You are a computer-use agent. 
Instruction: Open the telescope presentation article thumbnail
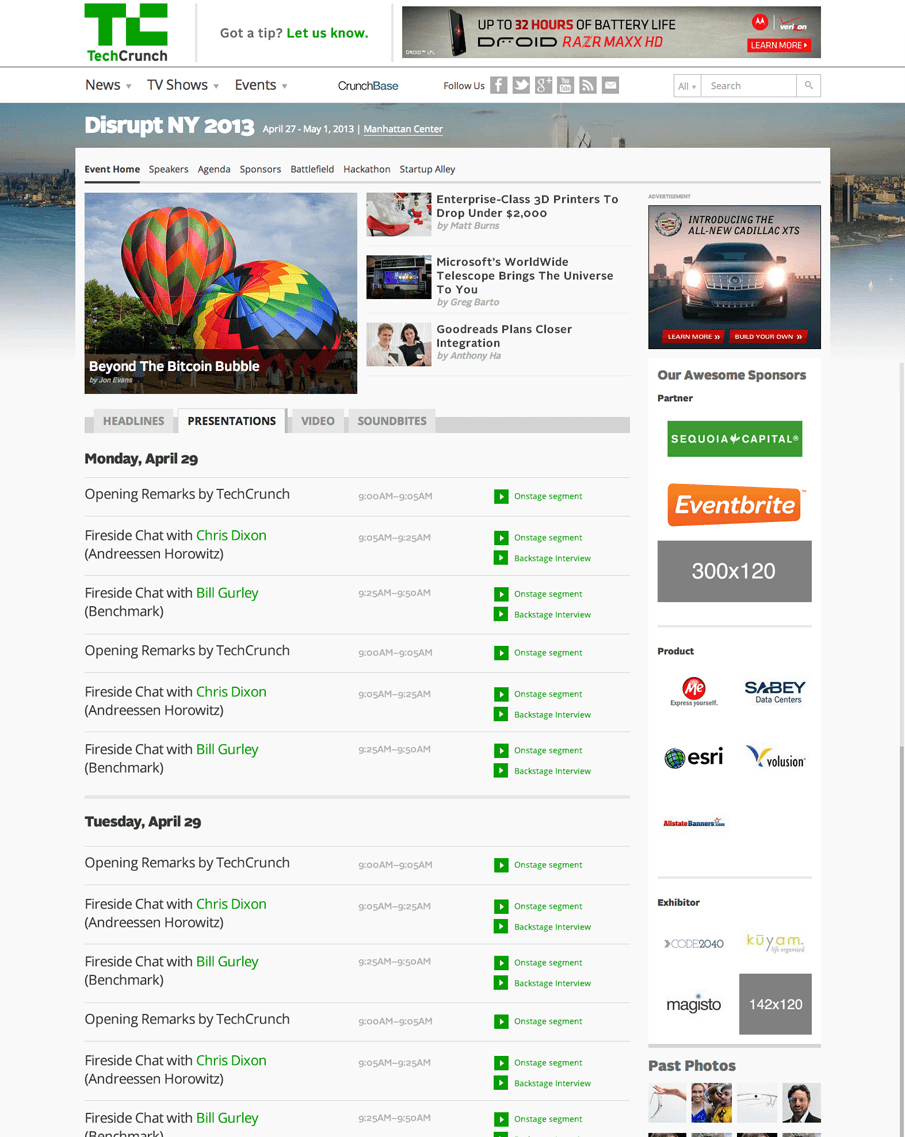pyautogui.click(x=399, y=277)
